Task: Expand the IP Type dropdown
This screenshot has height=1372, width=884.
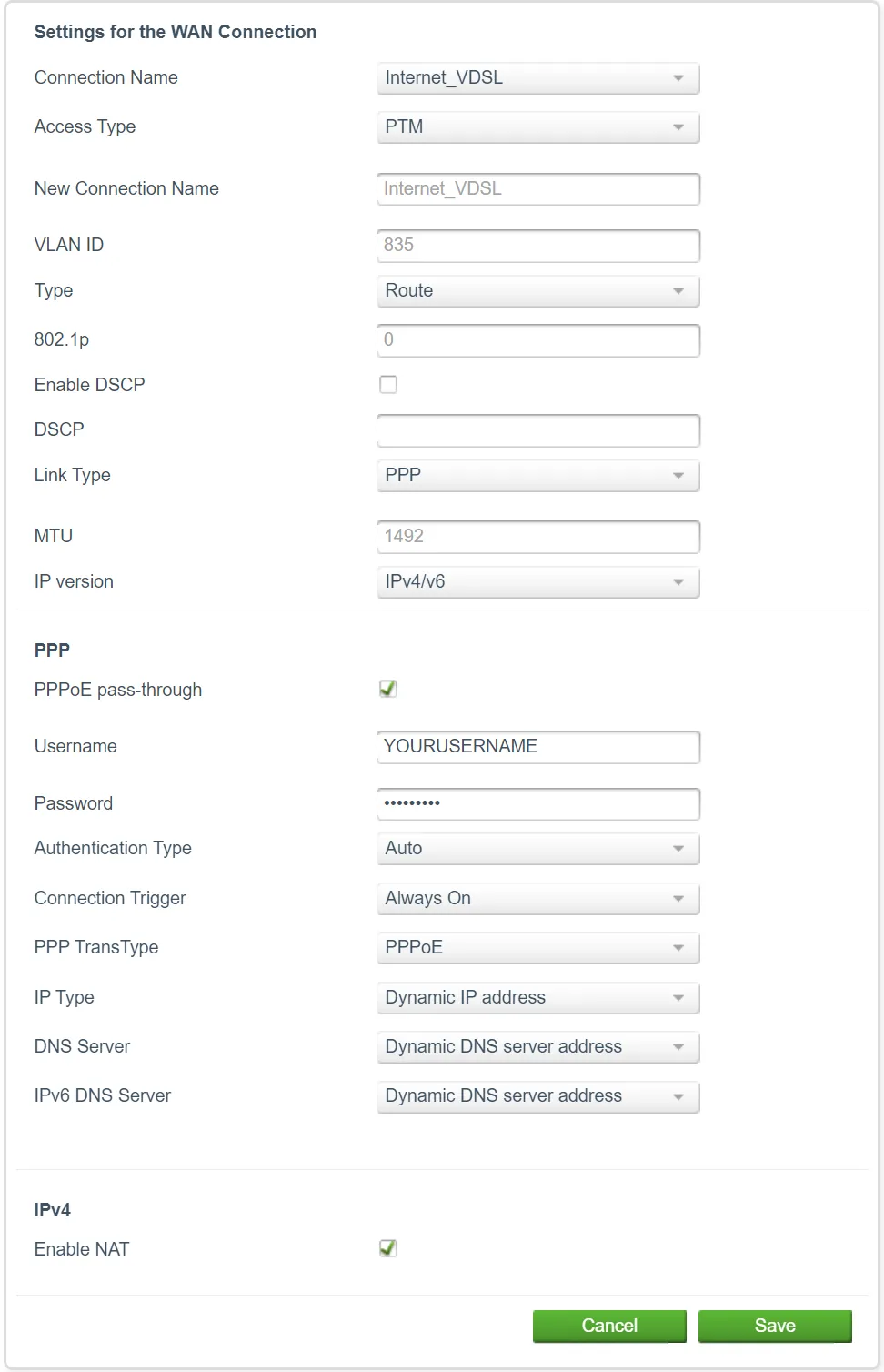Action: coord(537,997)
